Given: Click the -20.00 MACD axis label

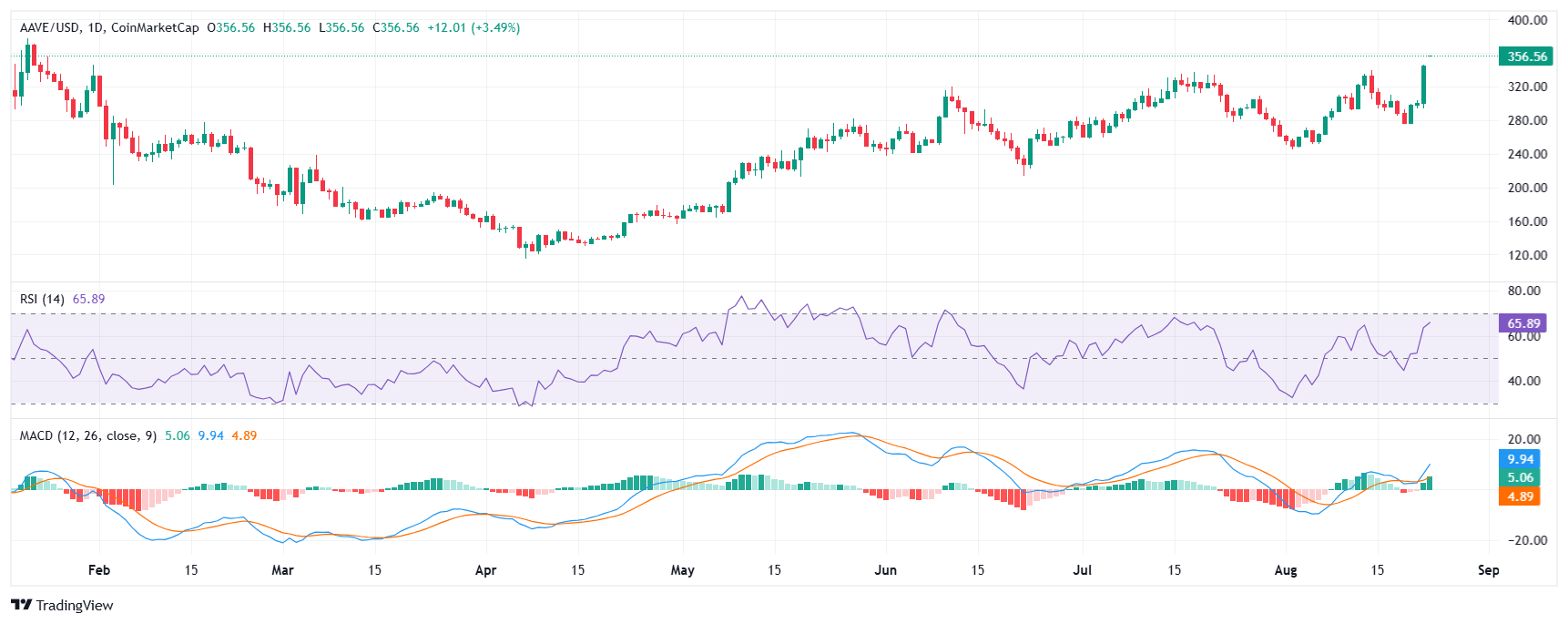Looking at the screenshot, I should pyautogui.click(x=1524, y=540).
